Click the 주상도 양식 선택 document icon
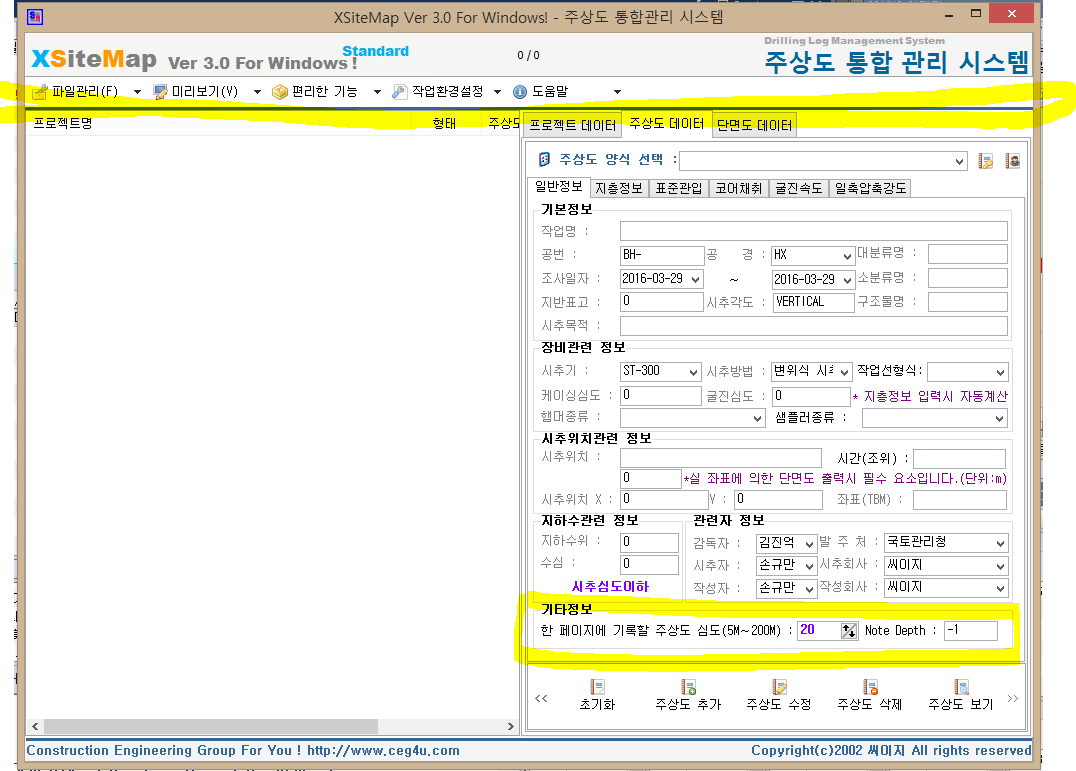 (x=544, y=160)
